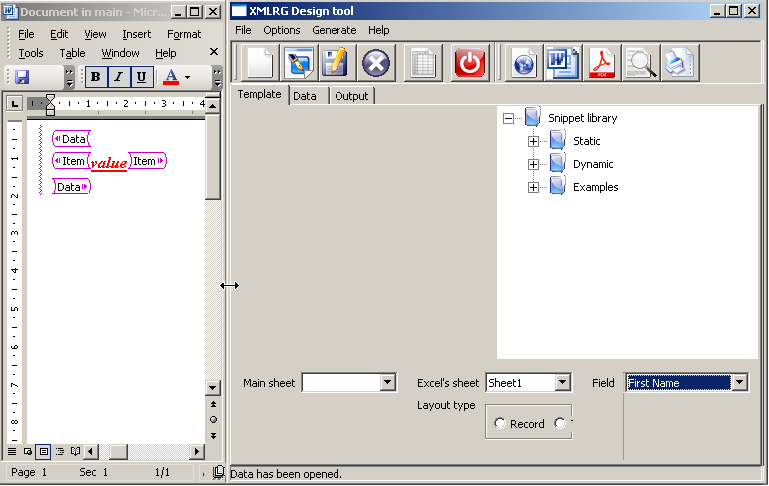Expand Word standard toolbar options chevron
The width and height of the screenshot is (769, 486).
69,77
